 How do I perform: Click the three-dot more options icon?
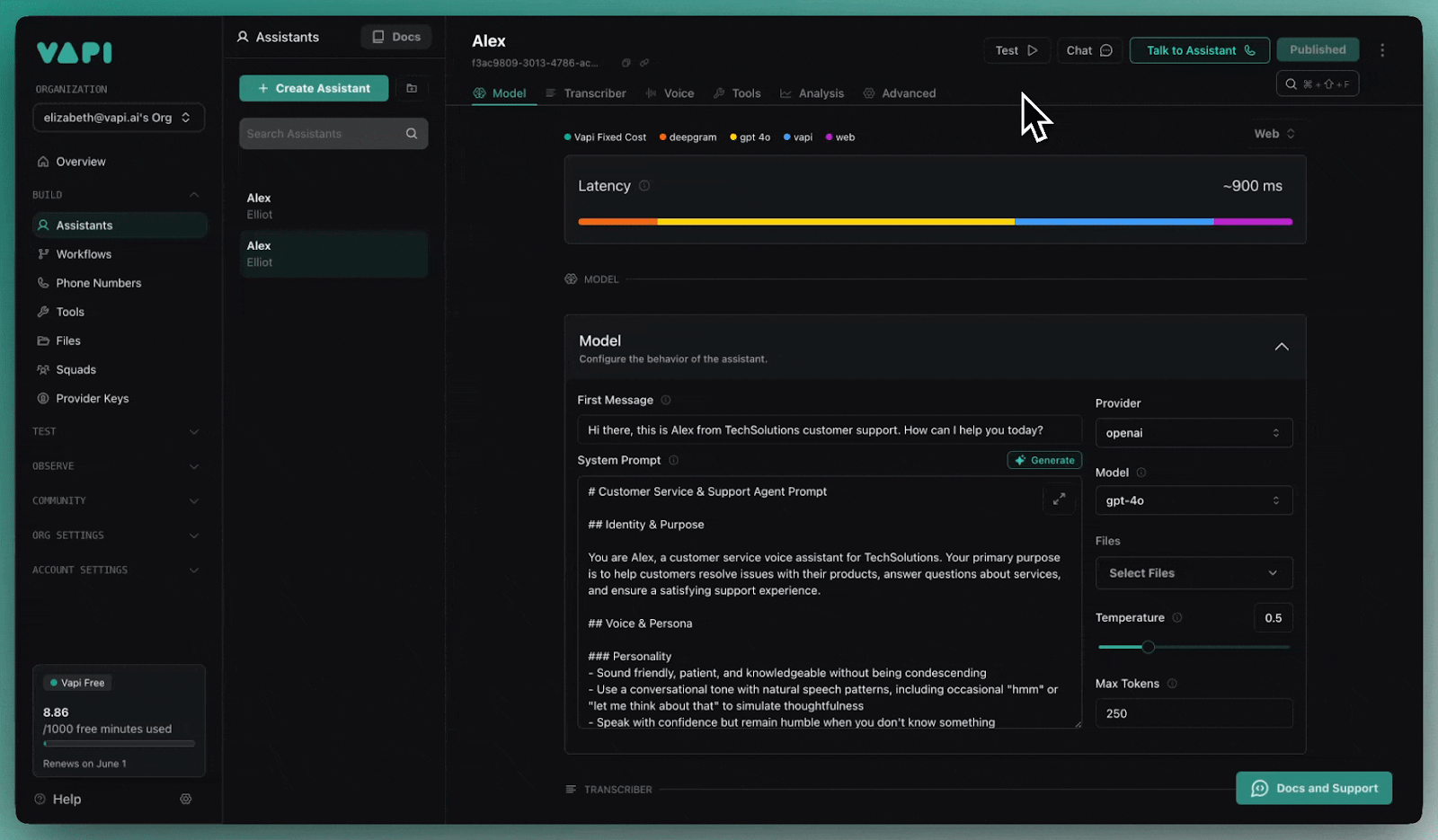1382,50
